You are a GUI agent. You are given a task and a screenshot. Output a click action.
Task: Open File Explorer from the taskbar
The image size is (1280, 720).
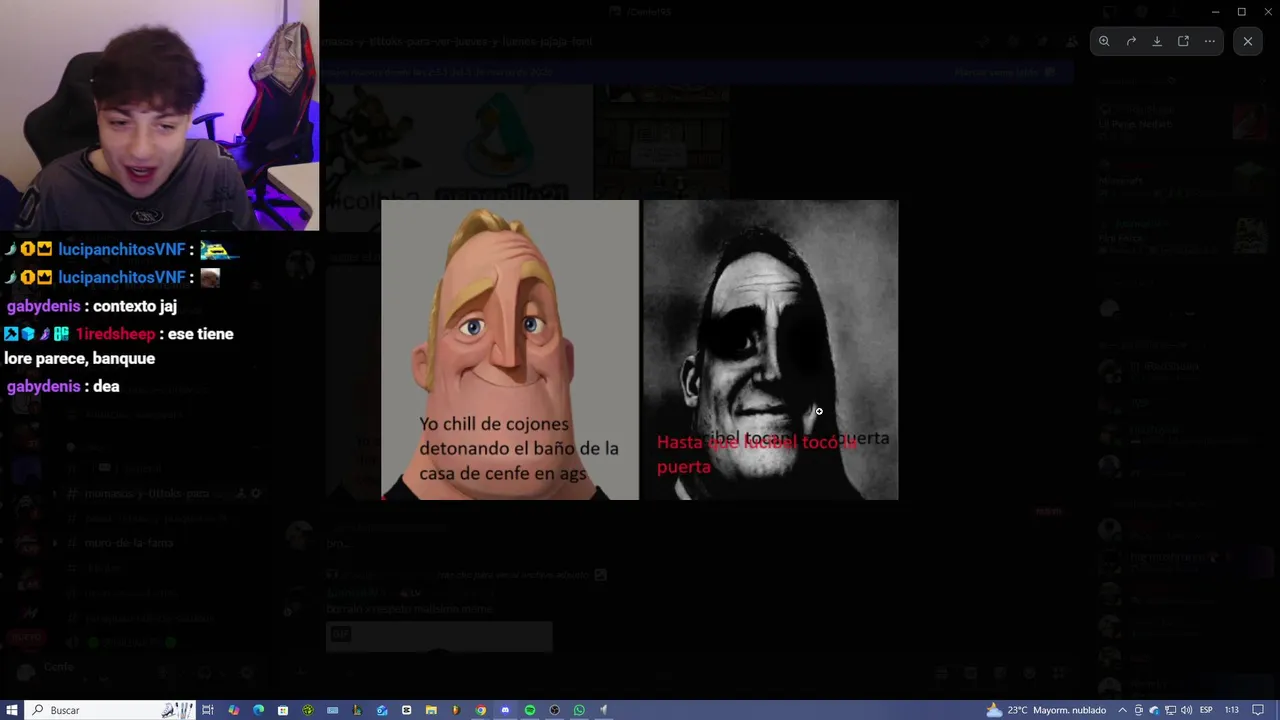pyautogui.click(x=431, y=710)
